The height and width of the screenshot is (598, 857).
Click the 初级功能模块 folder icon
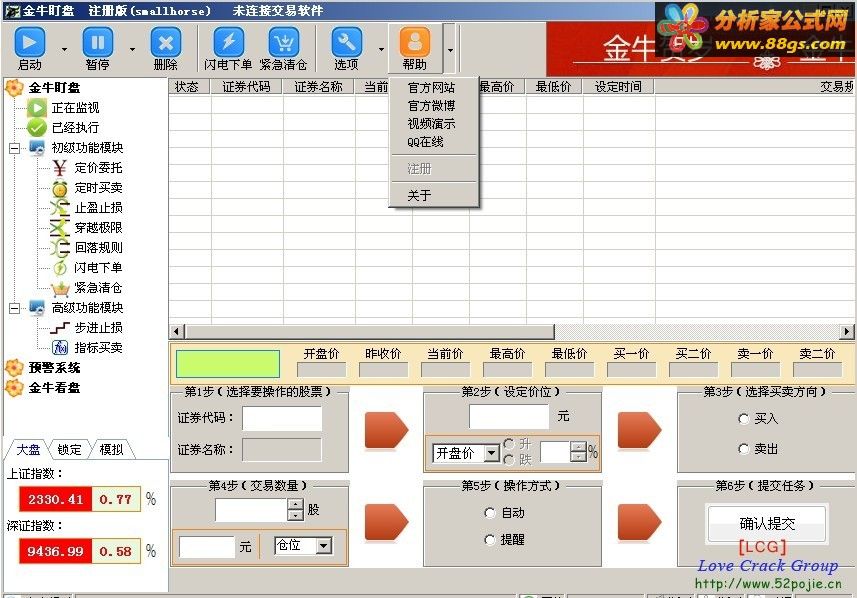coord(37,148)
